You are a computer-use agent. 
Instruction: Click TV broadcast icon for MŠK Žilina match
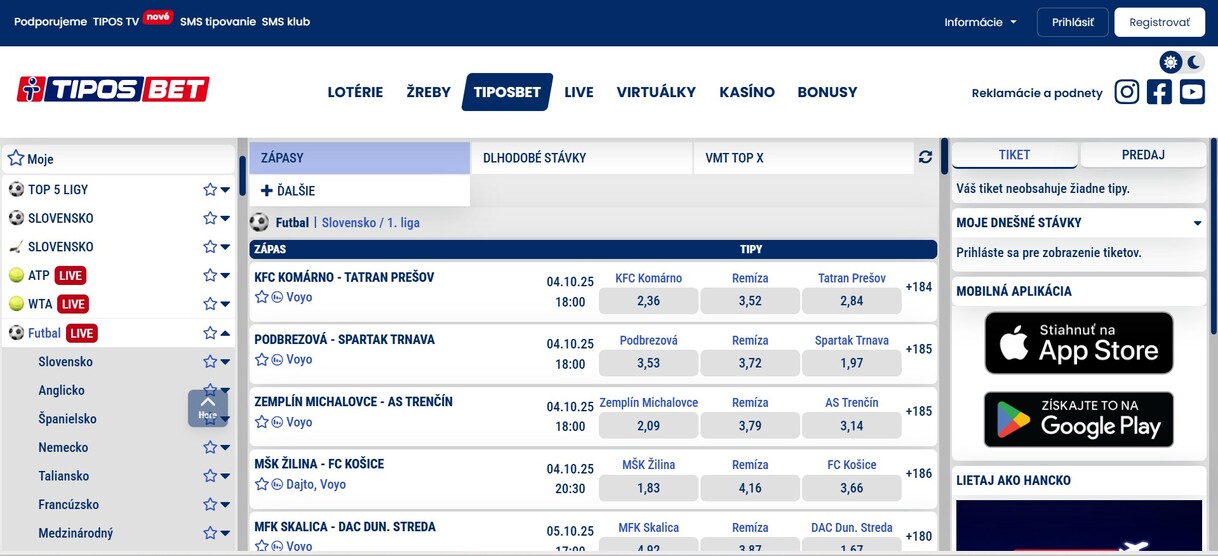coord(277,484)
